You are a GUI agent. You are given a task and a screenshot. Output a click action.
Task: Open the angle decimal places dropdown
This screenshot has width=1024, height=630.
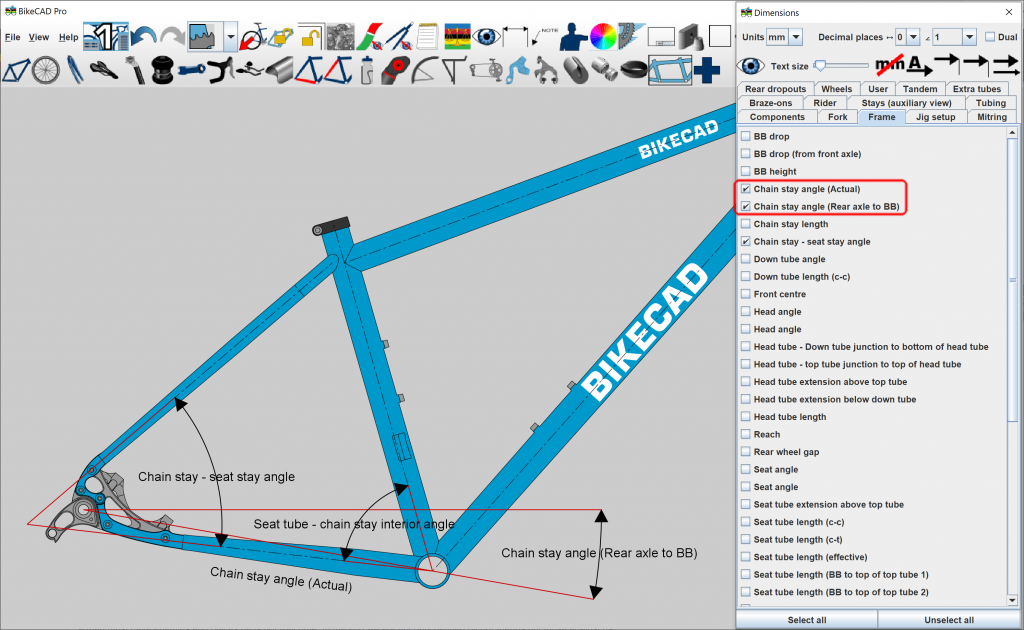tap(954, 37)
